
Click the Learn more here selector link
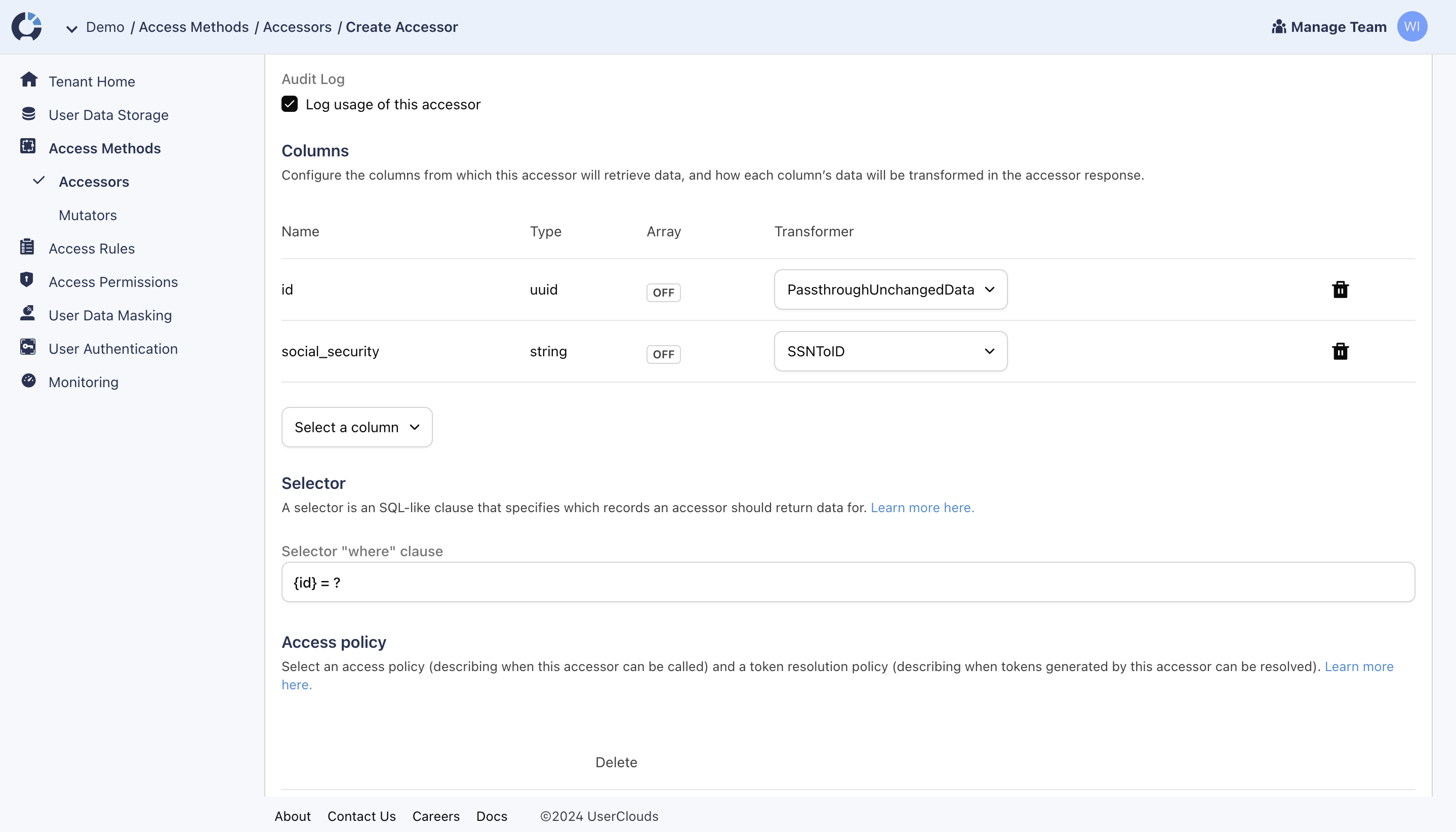922,507
